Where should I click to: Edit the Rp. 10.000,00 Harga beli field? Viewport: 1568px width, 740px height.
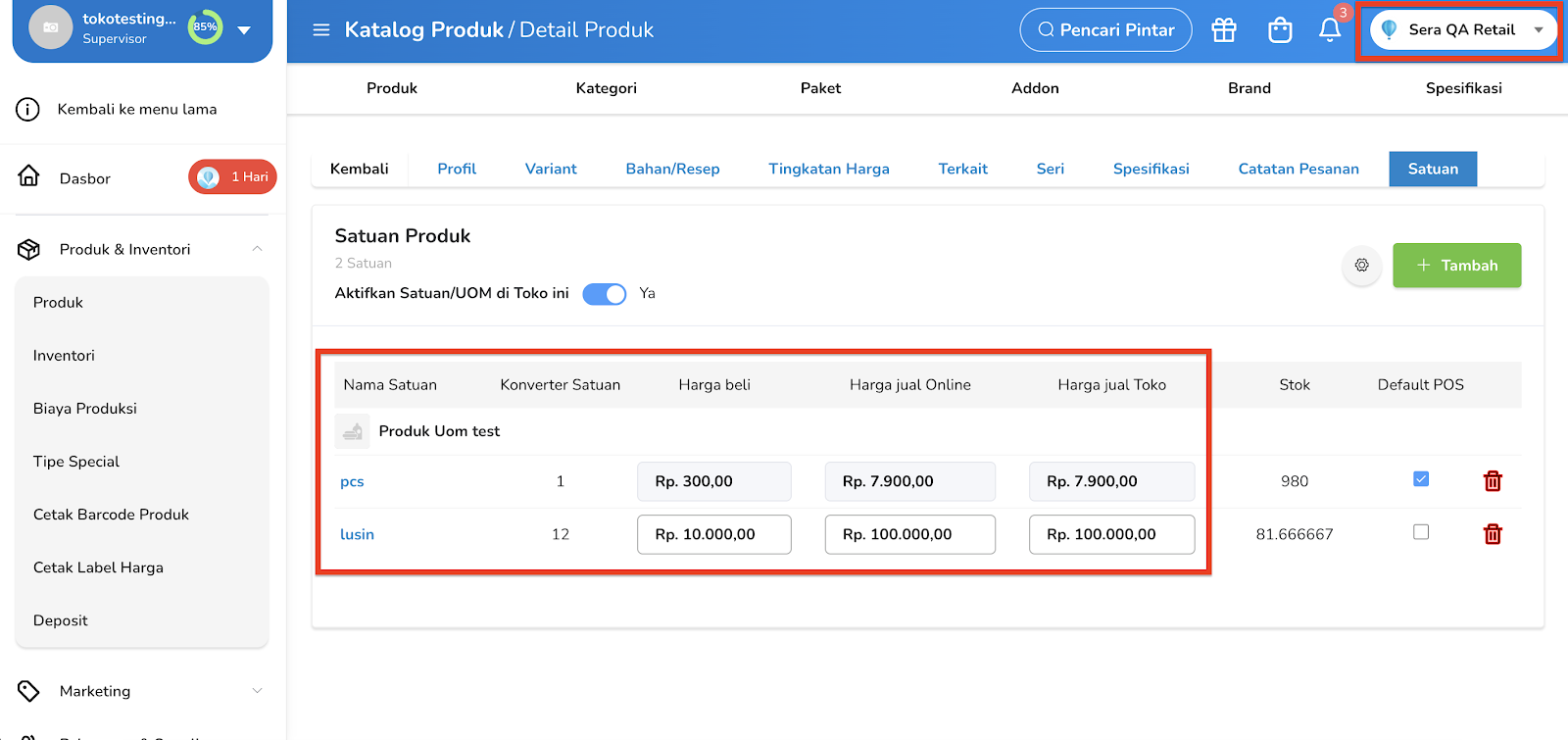click(x=714, y=534)
